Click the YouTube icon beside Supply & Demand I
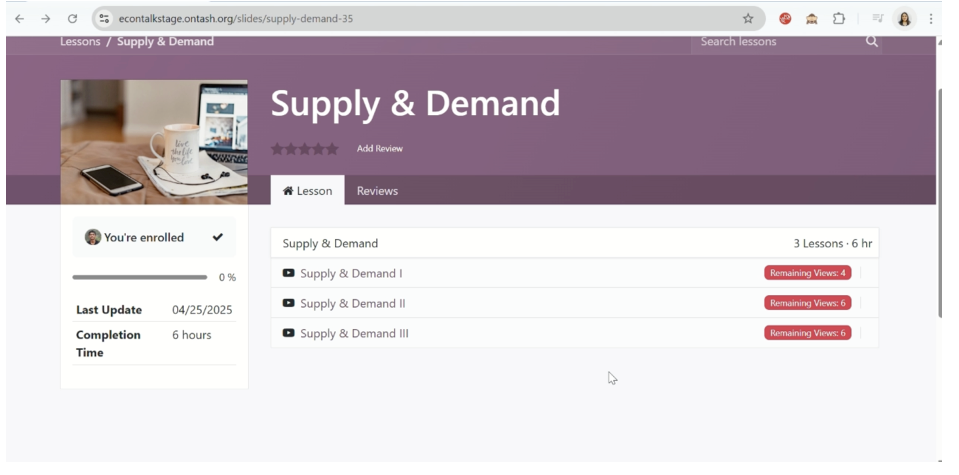Image resolution: width=959 pixels, height=475 pixels. 289,273
